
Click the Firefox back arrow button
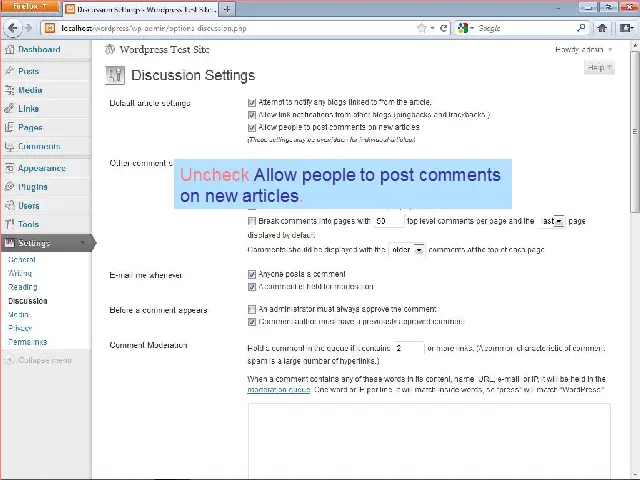click(x=12, y=28)
